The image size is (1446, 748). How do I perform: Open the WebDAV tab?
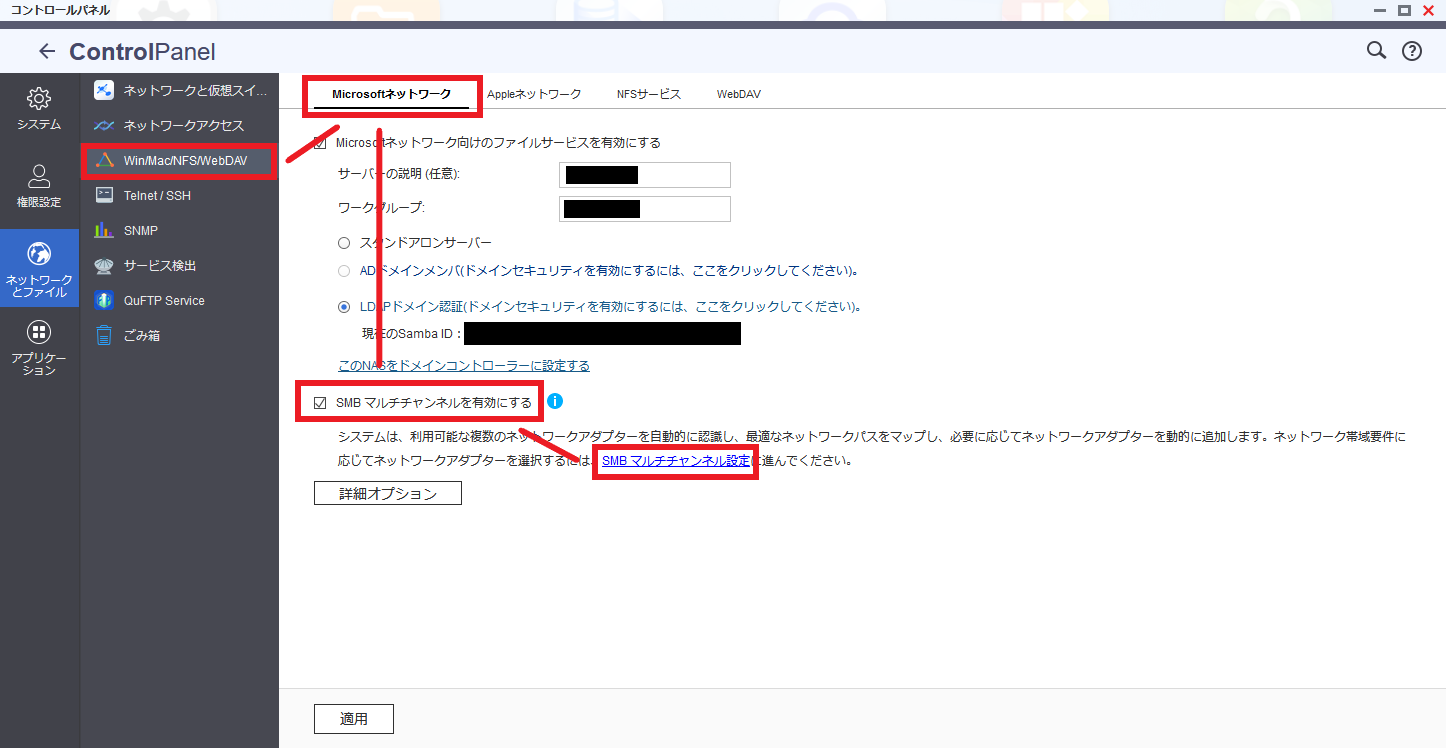pos(738,94)
